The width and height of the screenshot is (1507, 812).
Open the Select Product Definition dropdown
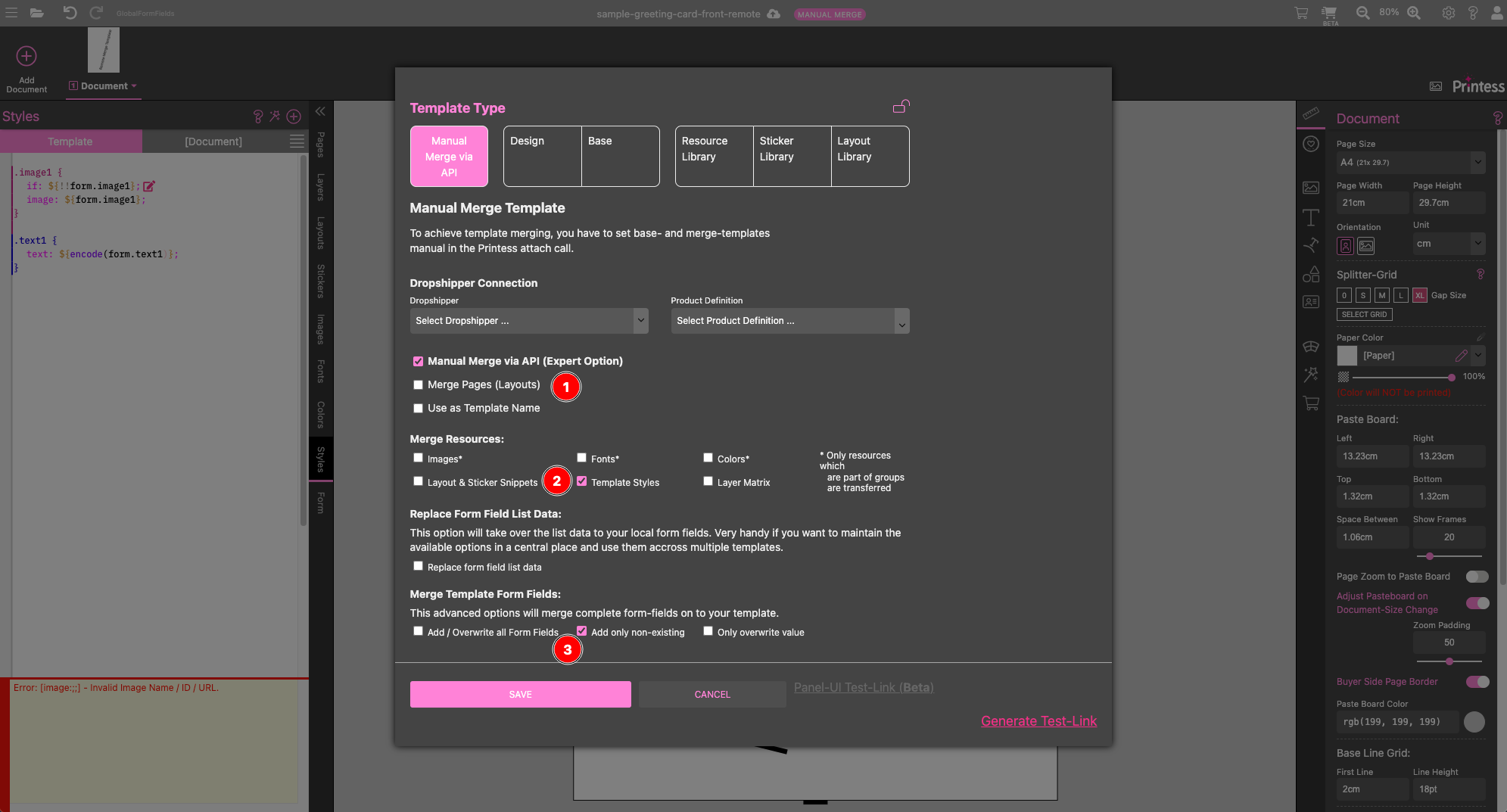click(x=789, y=321)
